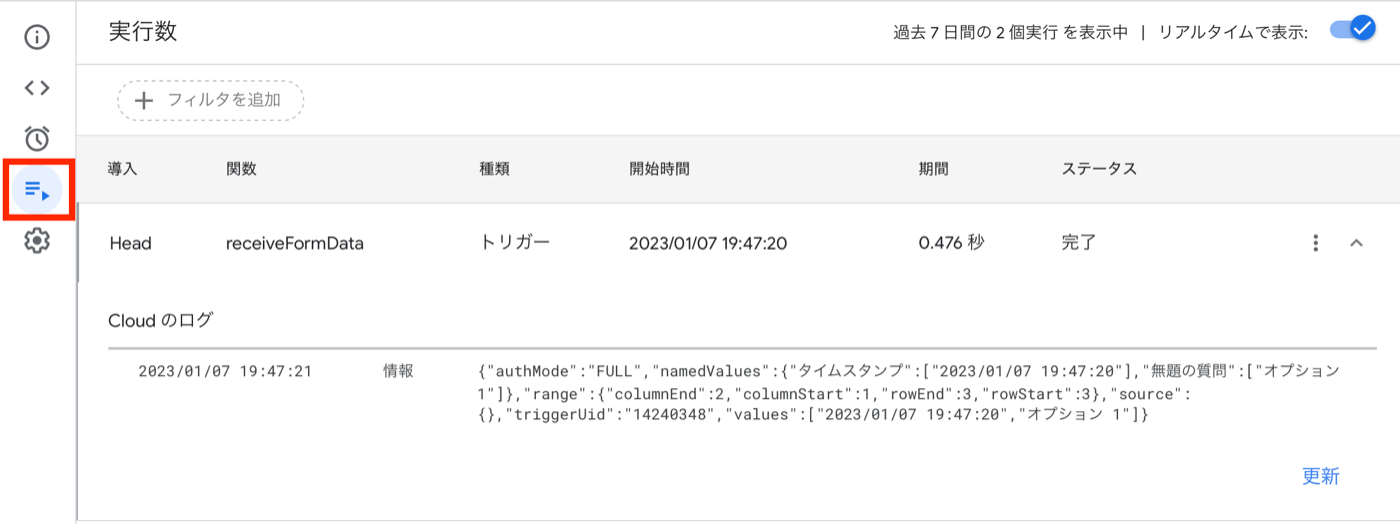Open the three-dot menu for receiveFormData row
1400x524 pixels.
(x=1316, y=243)
